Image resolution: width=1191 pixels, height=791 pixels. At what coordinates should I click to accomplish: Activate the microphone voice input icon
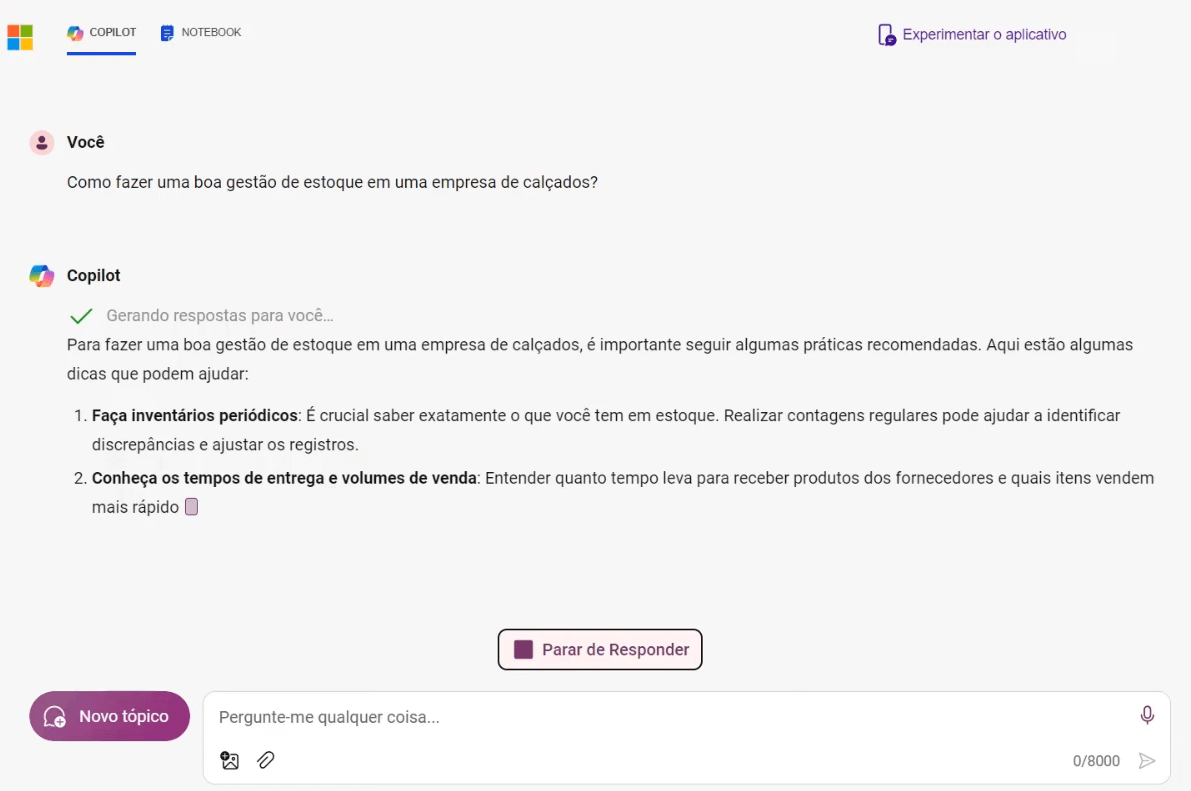point(1147,715)
